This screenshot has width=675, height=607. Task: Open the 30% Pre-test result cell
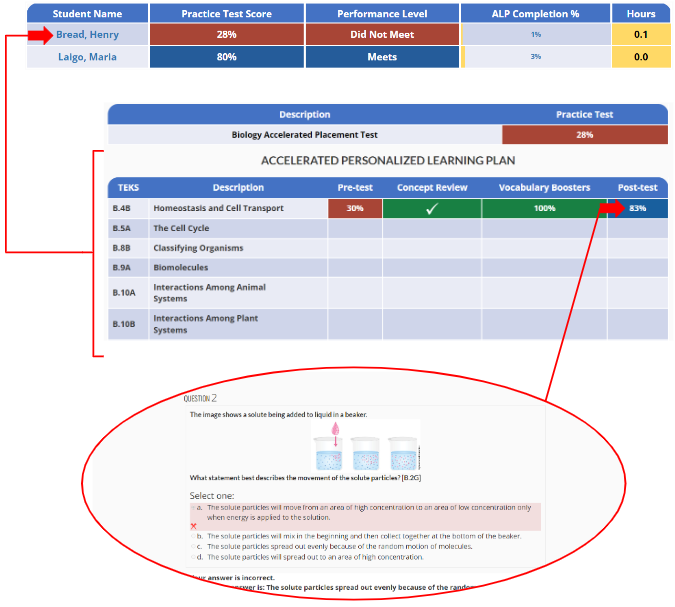pyautogui.click(x=354, y=209)
